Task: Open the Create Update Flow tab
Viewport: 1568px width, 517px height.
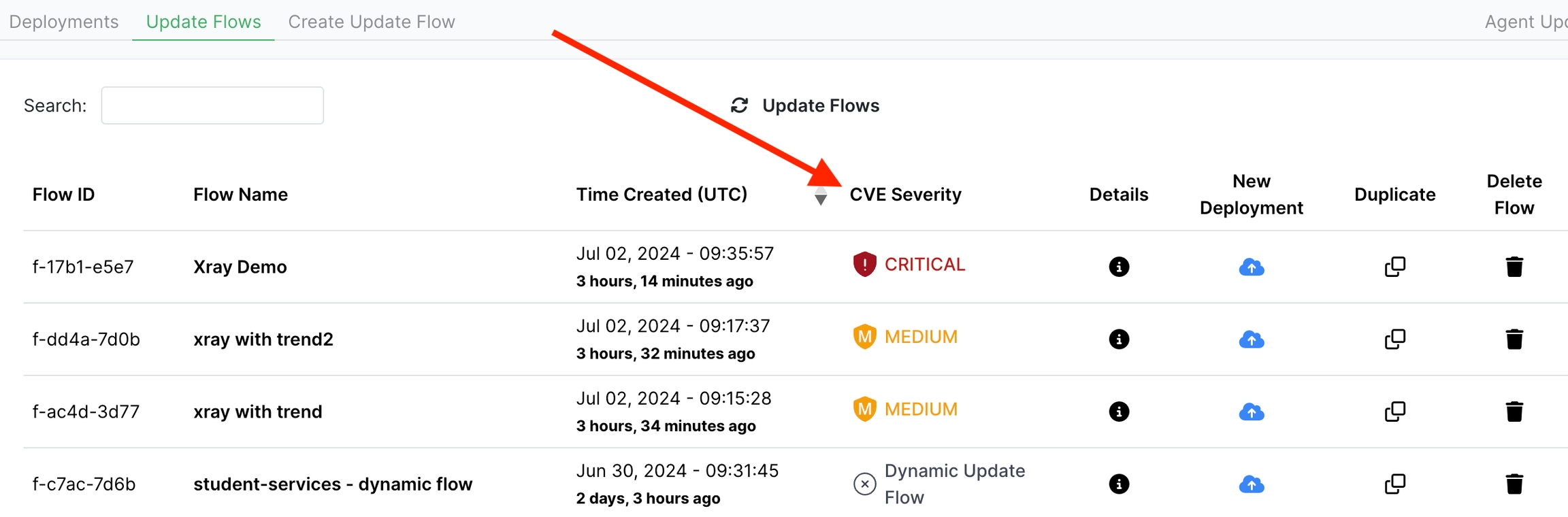Action: tap(372, 22)
